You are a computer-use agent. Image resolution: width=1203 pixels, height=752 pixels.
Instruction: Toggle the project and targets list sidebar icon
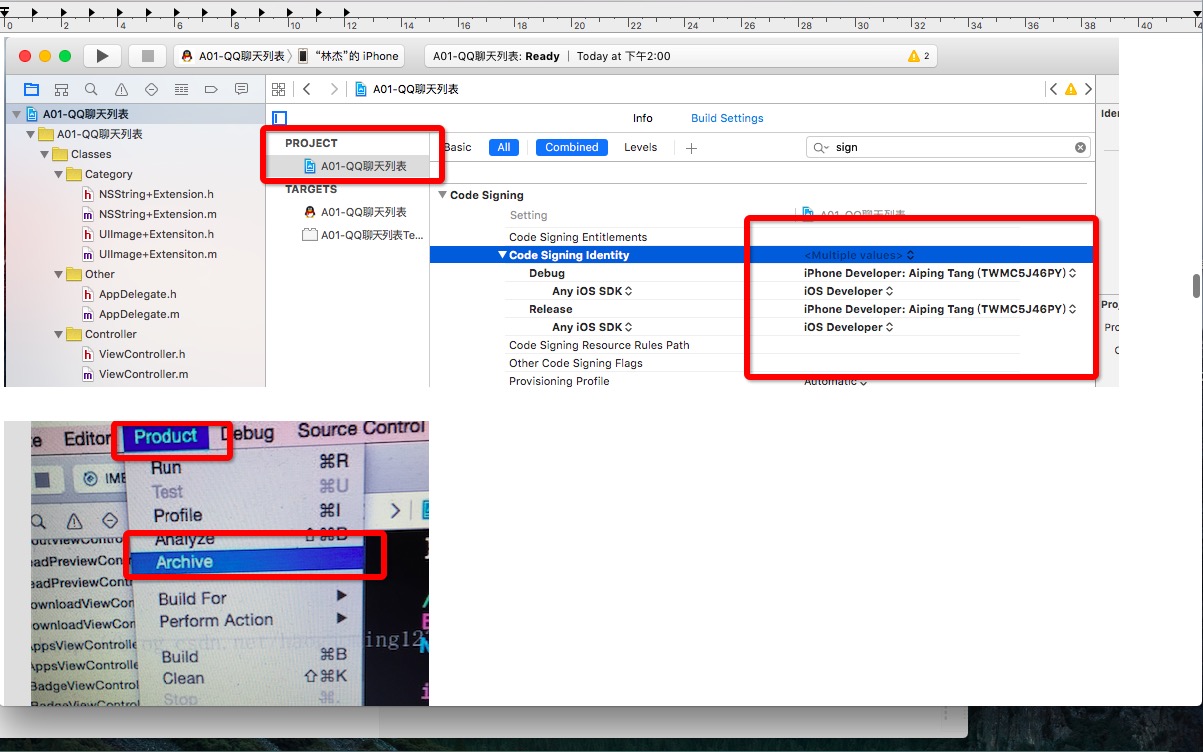280,118
